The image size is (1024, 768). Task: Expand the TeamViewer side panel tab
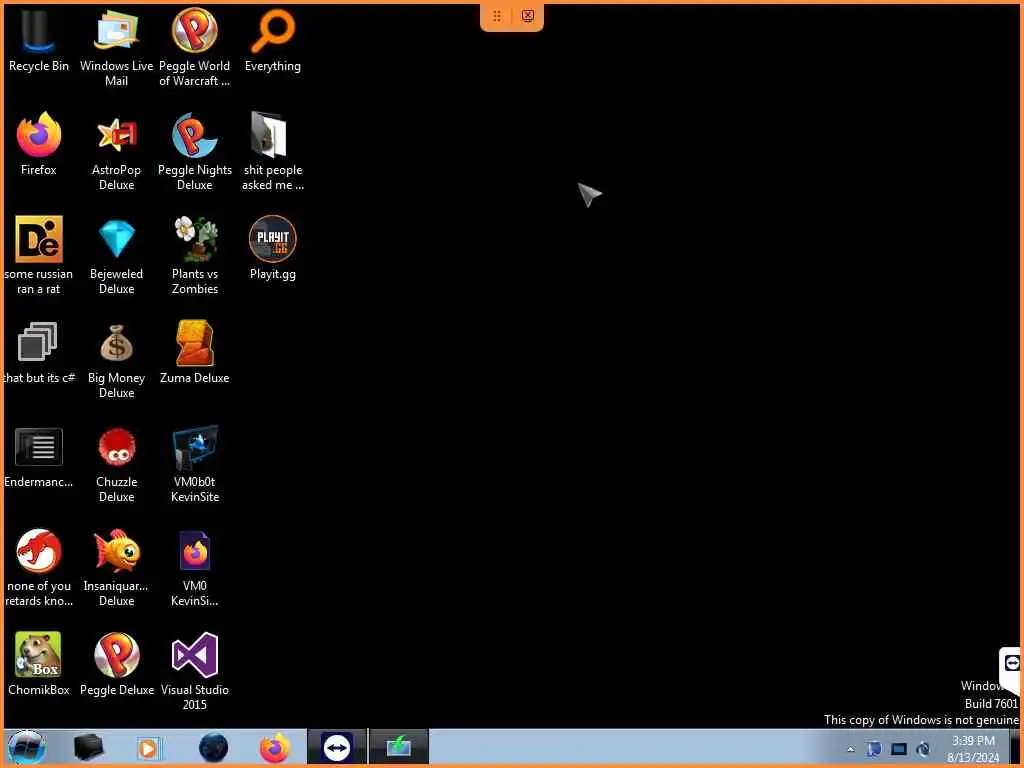point(1010,669)
